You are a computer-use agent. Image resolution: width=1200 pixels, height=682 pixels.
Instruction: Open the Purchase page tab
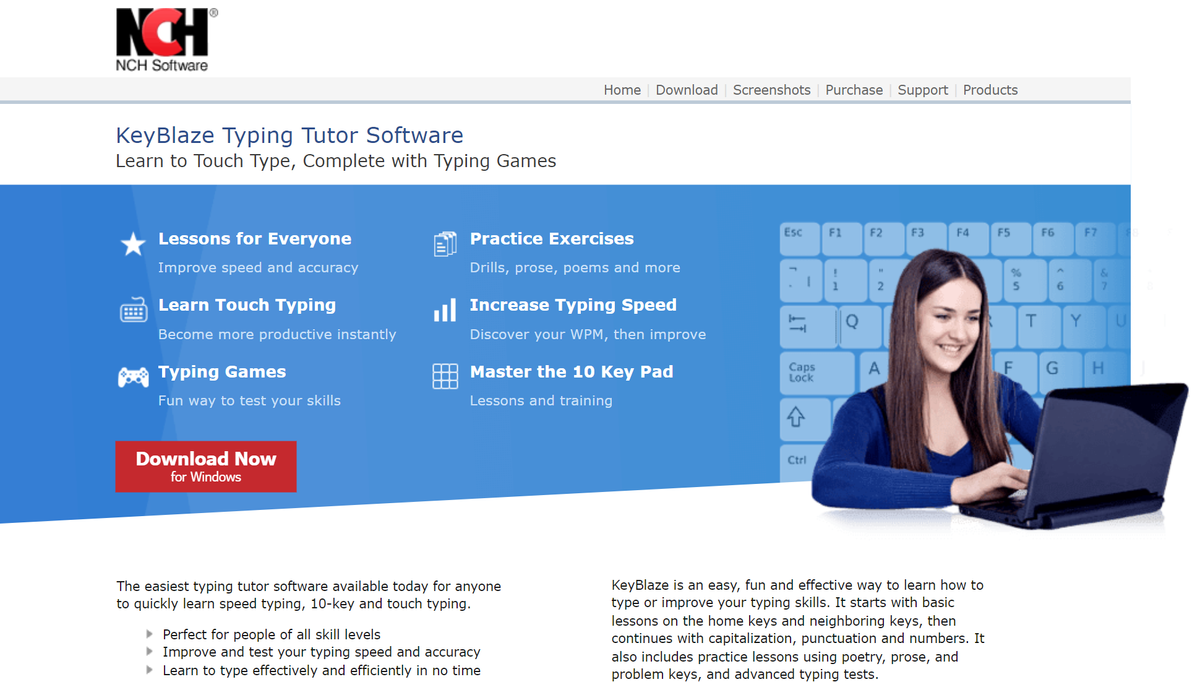pyautogui.click(x=854, y=89)
